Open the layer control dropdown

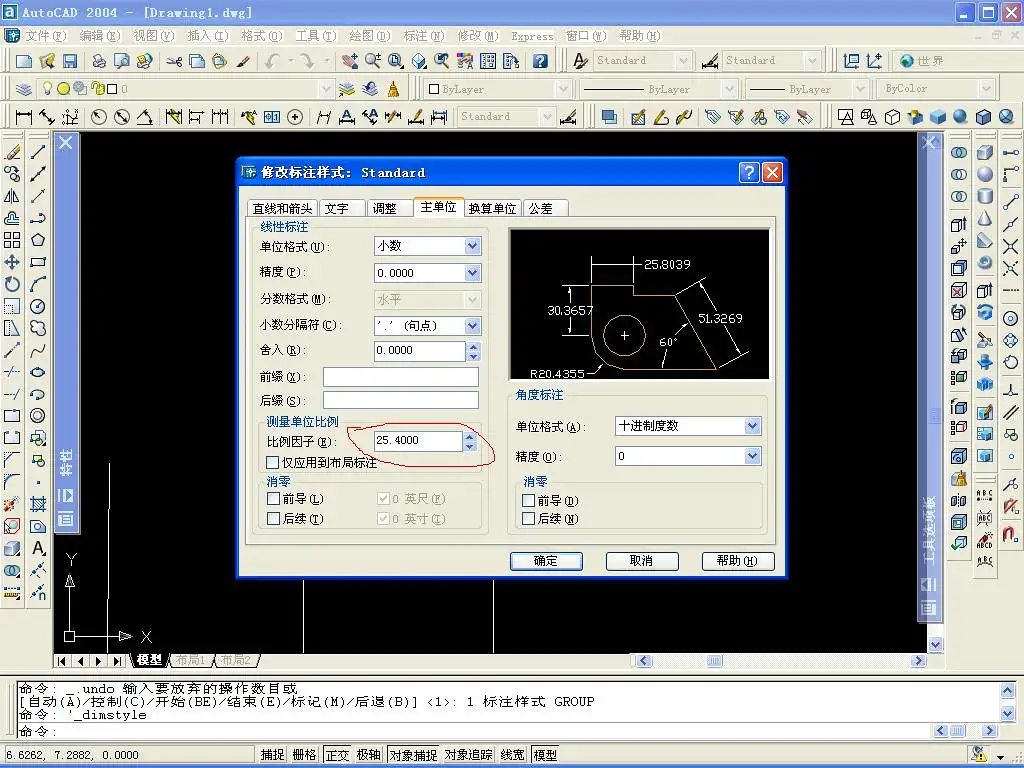[x=326, y=89]
